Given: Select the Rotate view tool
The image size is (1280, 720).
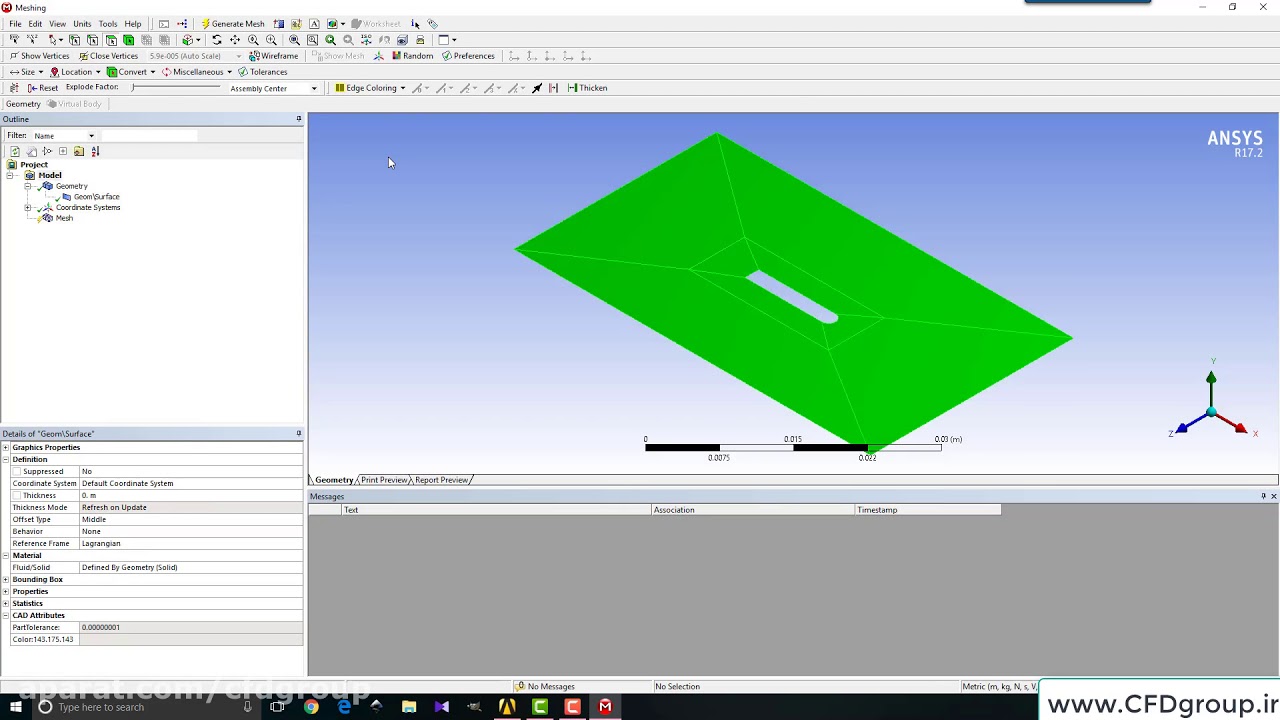Looking at the screenshot, I should (x=216, y=40).
